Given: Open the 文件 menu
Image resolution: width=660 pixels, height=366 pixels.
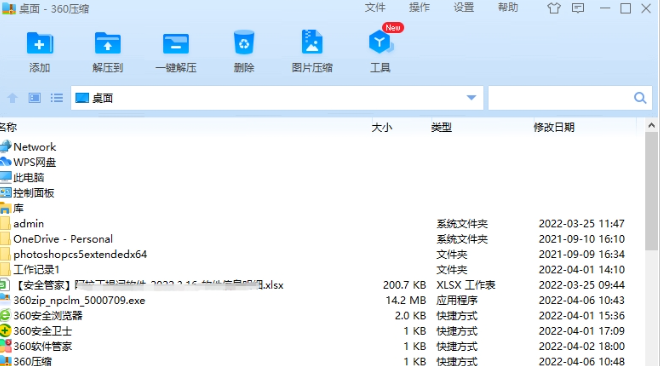Looking at the screenshot, I should click(x=375, y=8).
